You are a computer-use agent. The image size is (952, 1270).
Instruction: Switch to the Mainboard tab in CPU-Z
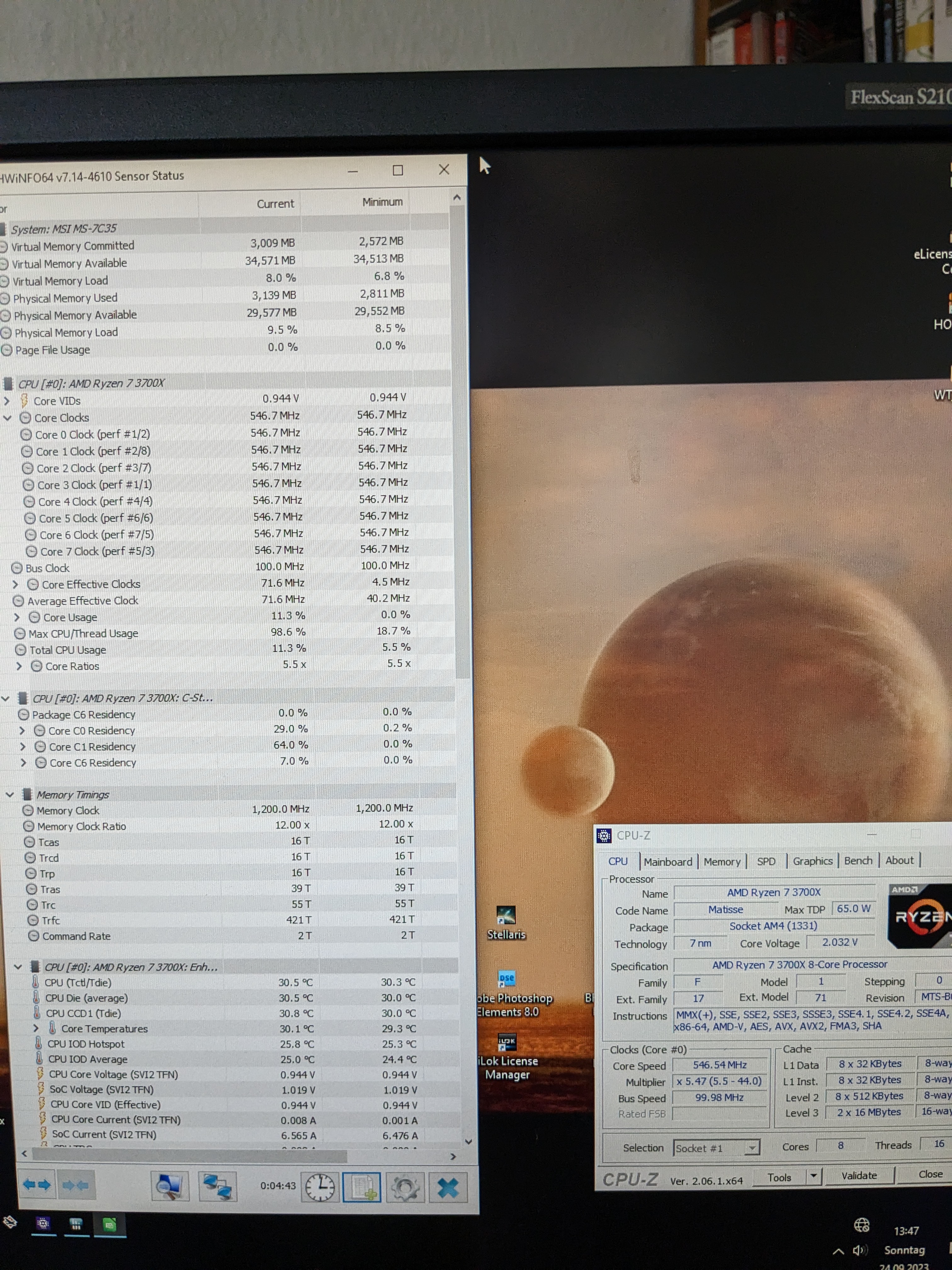pyautogui.click(x=667, y=862)
